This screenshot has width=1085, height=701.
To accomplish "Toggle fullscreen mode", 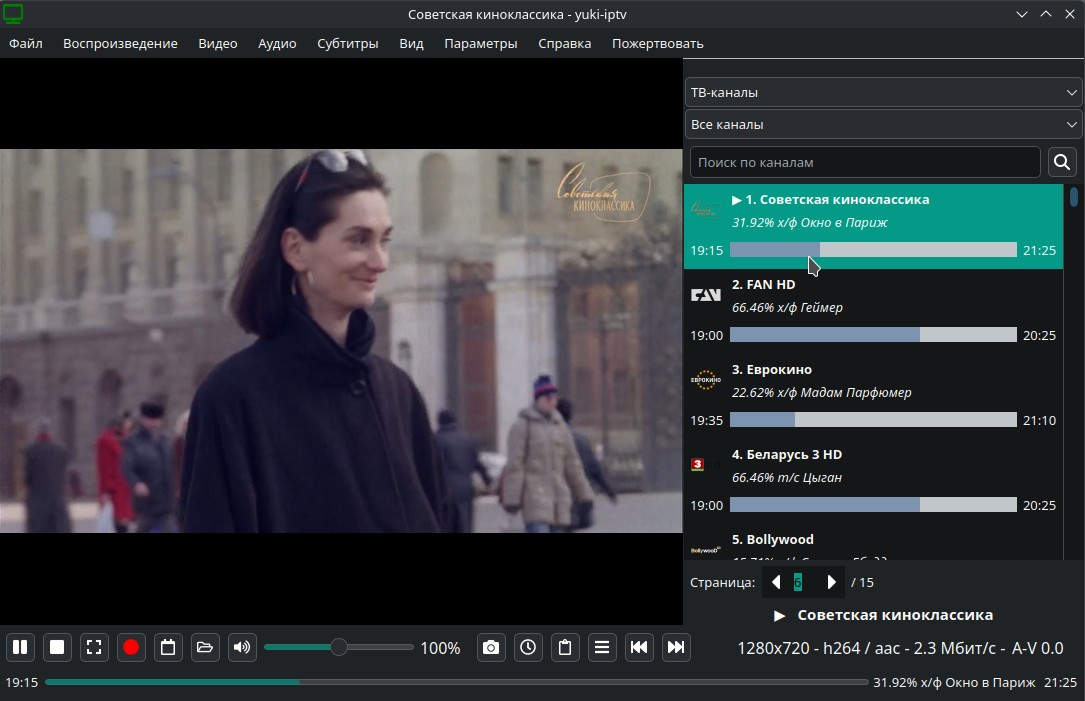I will tap(94, 647).
